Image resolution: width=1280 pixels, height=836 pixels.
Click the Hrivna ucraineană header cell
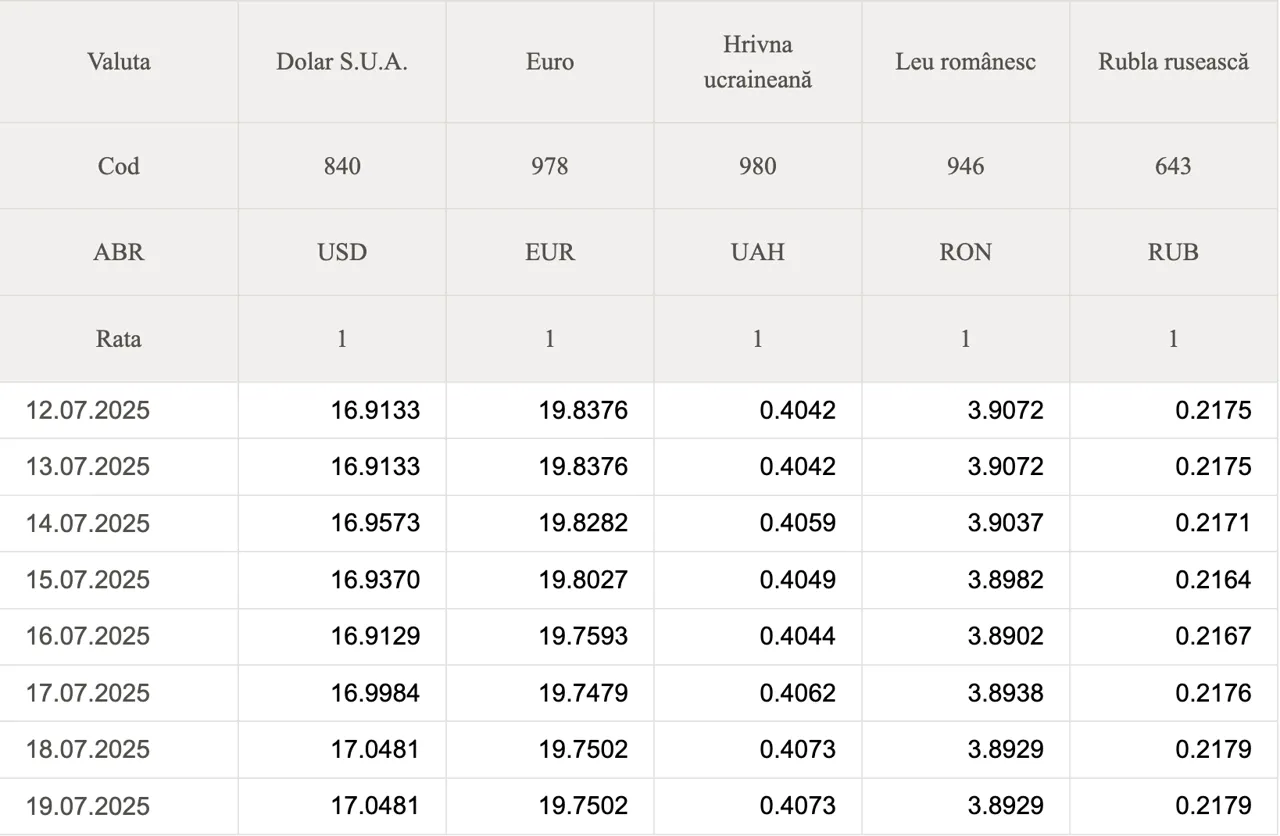[x=758, y=62]
